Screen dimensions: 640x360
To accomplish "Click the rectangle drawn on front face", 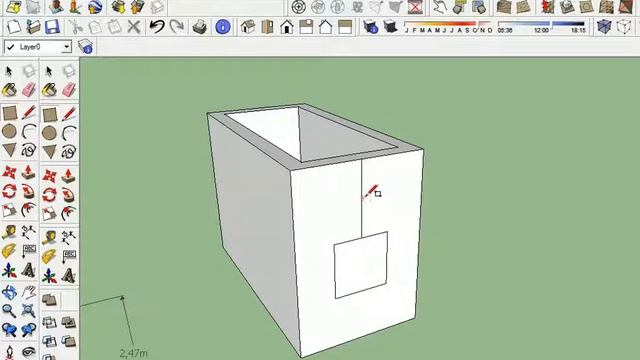I will [361, 264].
